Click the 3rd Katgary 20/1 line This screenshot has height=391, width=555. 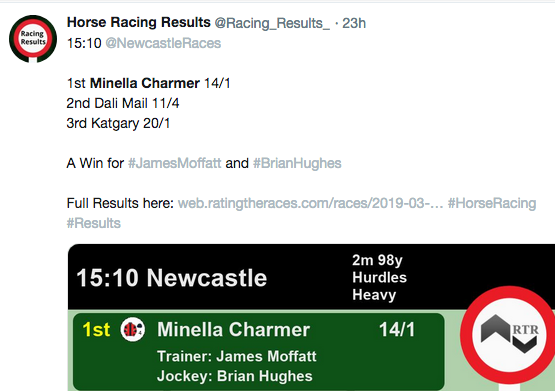(118, 123)
